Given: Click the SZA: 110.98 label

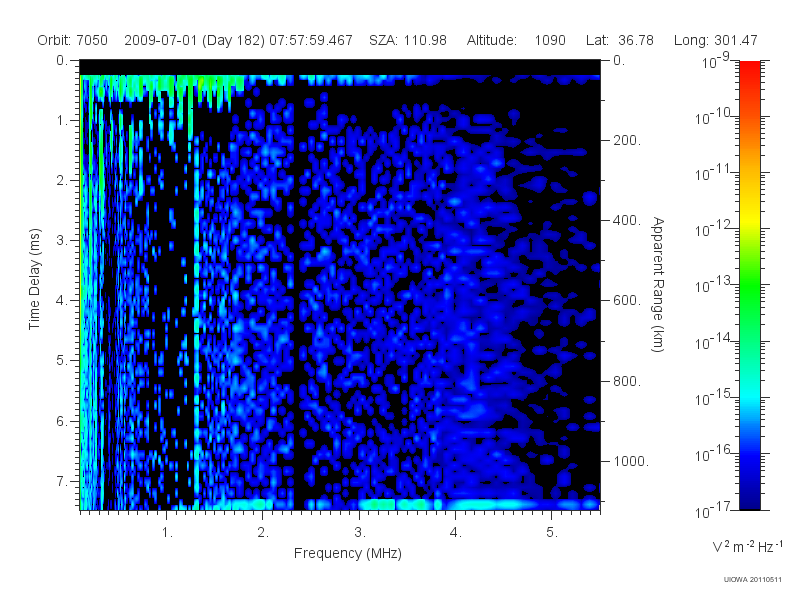Looking at the screenshot, I should tap(408, 40).
